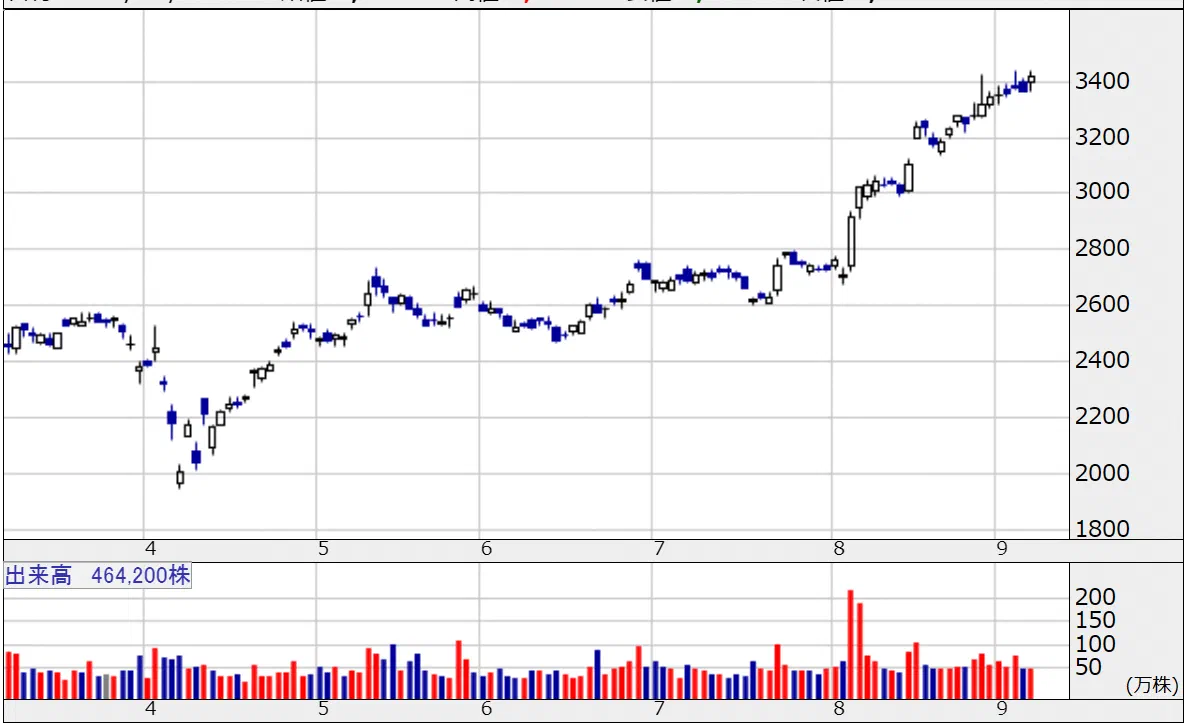Select the 3400 price axis label
This screenshot has width=1185, height=723.
click(1102, 81)
